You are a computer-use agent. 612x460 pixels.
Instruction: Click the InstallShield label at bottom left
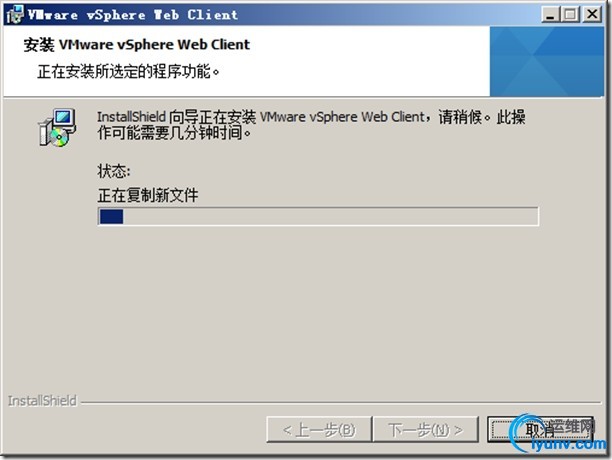click(x=42, y=401)
